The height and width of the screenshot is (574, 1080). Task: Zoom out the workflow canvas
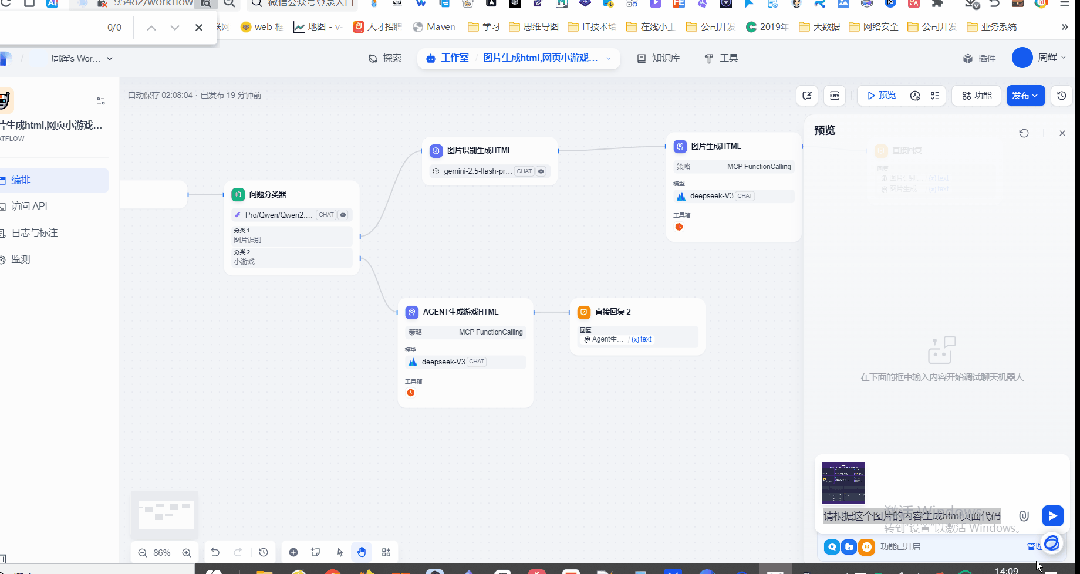pyautogui.click(x=143, y=553)
